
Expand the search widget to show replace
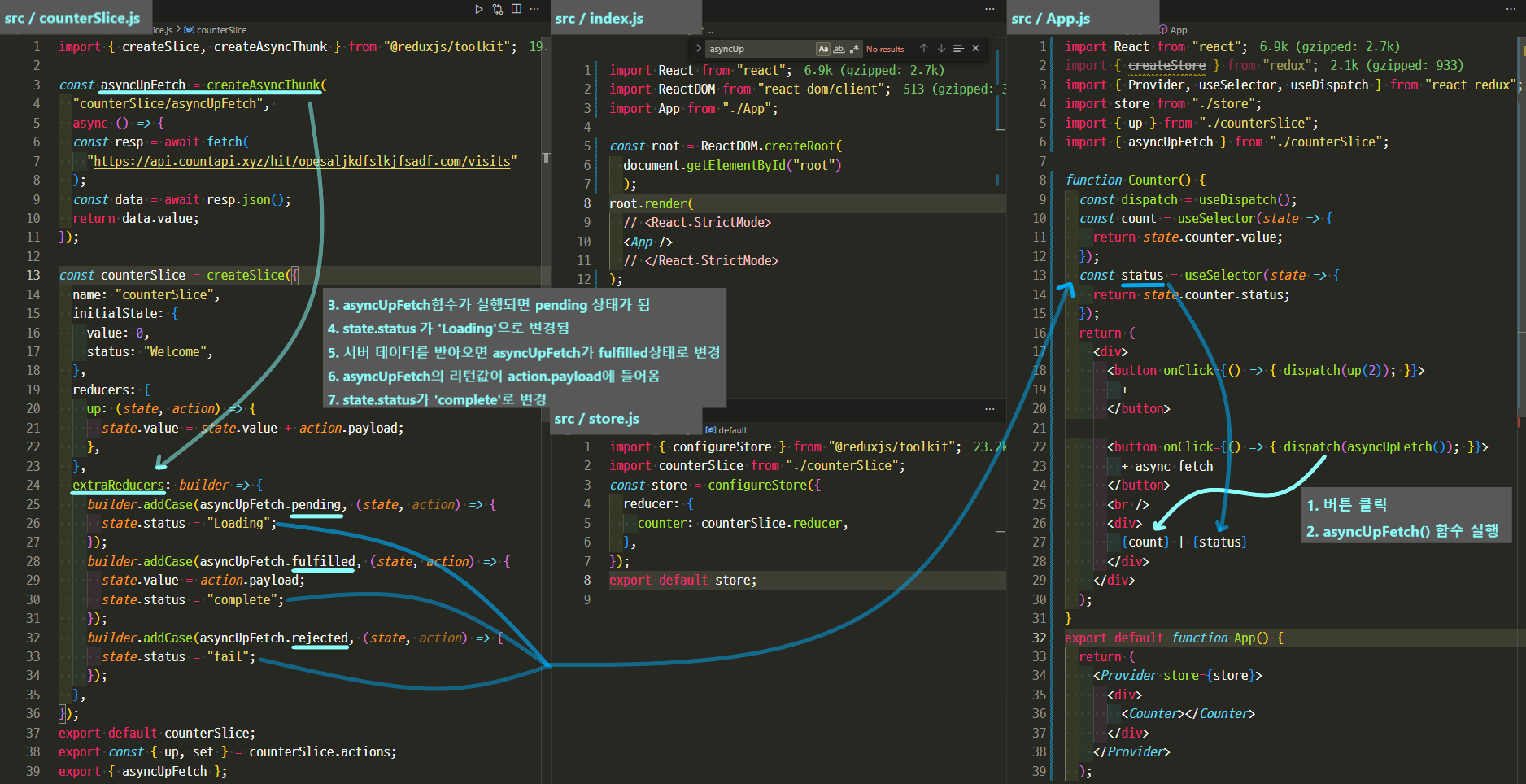coord(700,48)
